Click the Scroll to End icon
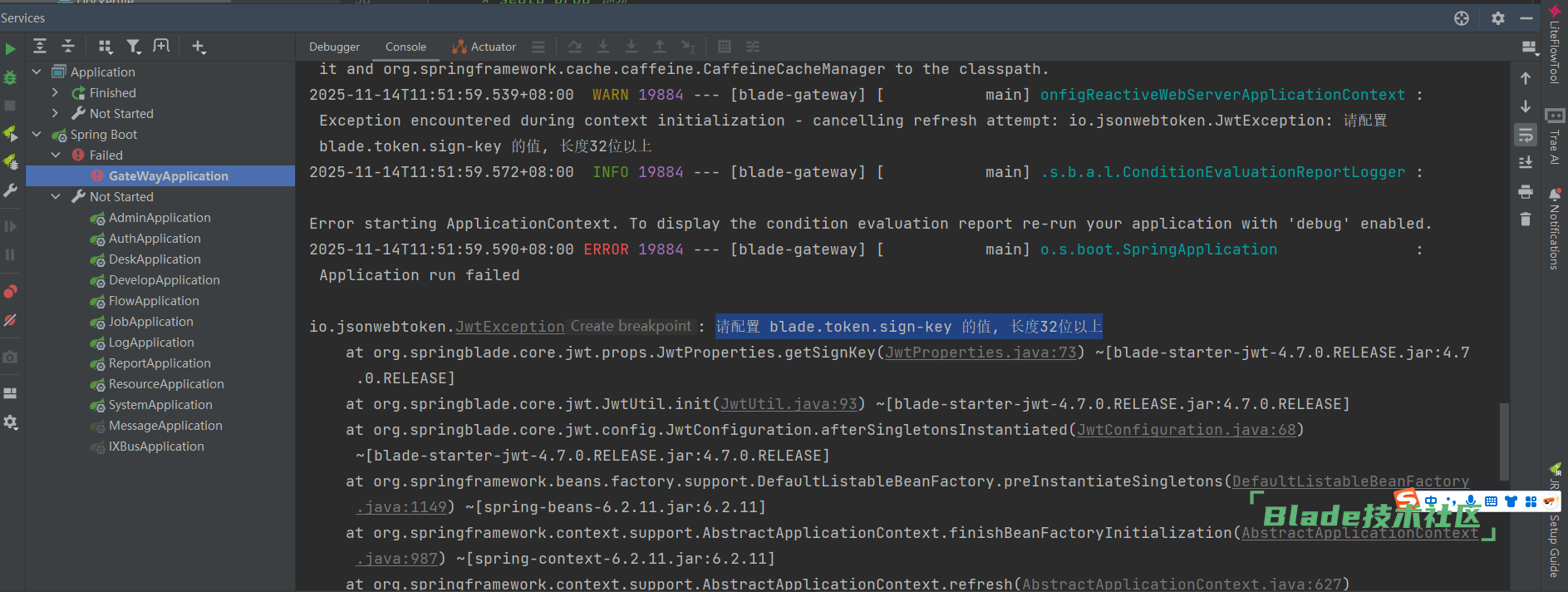Screen dimensions: 1568x592 tap(1526, 163)
